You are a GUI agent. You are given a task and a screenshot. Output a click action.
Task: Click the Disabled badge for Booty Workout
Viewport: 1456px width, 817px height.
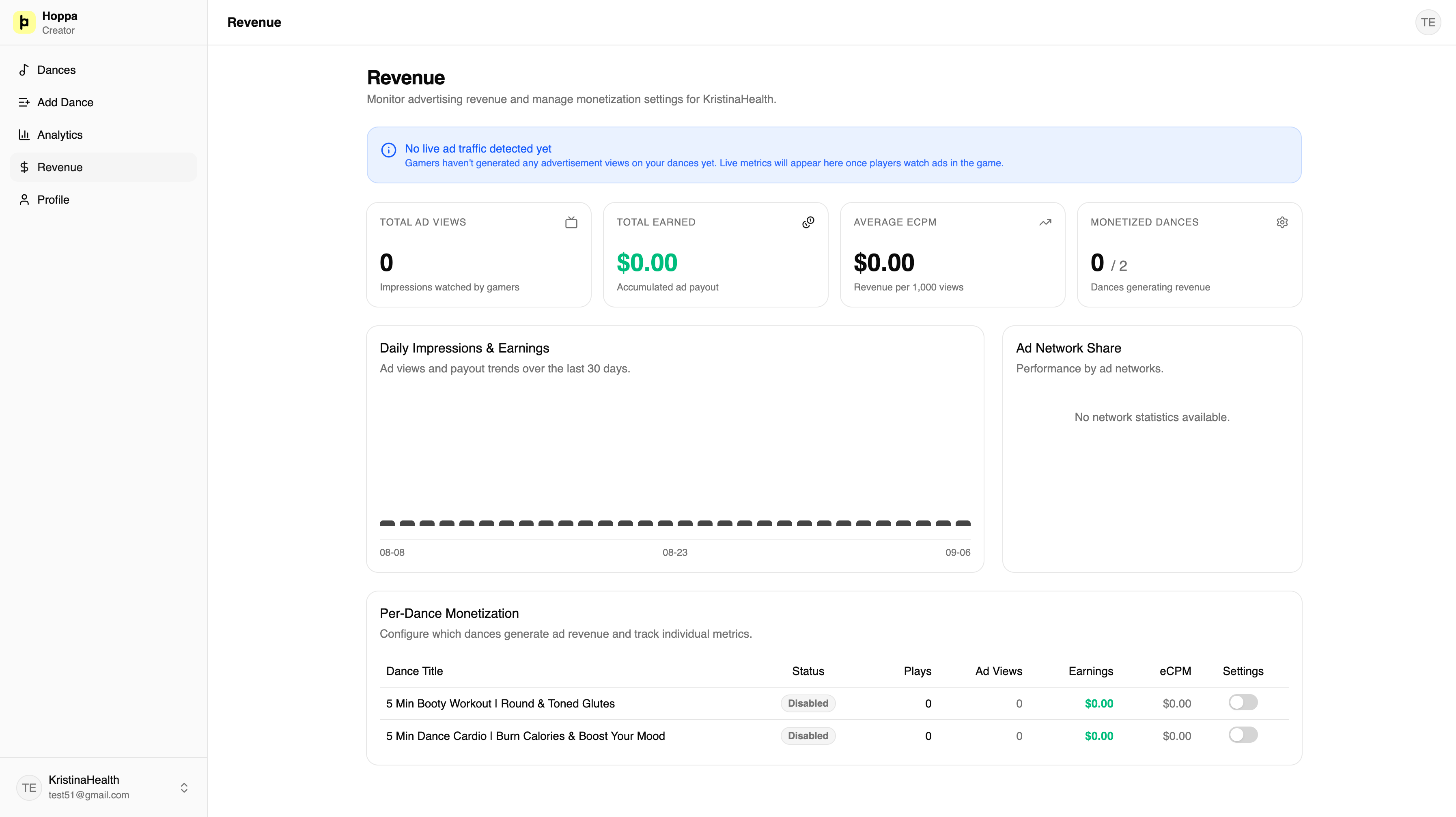pos(808,703)
